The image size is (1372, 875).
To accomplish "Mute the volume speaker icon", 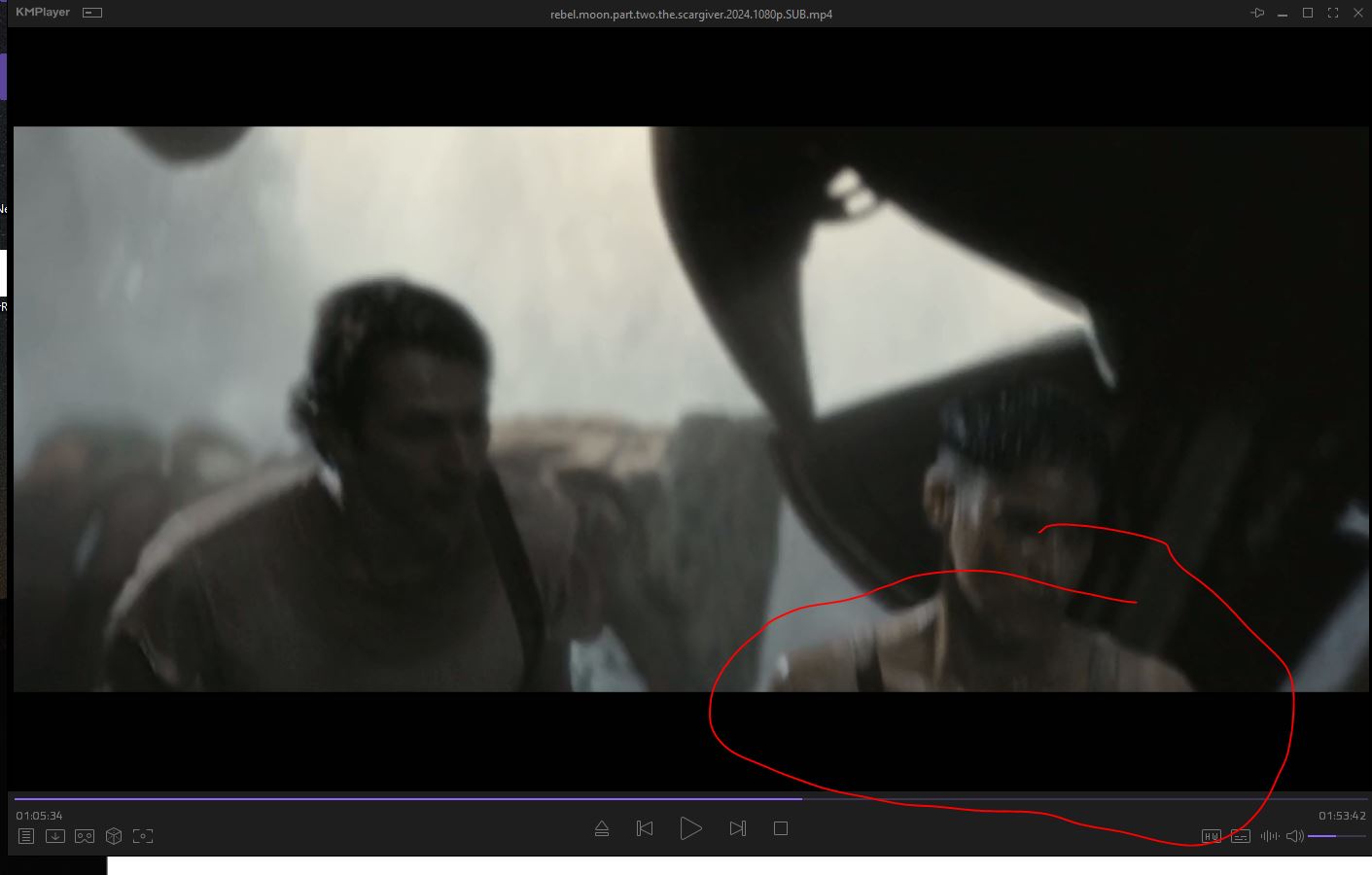I will [x=1294, y=836].
